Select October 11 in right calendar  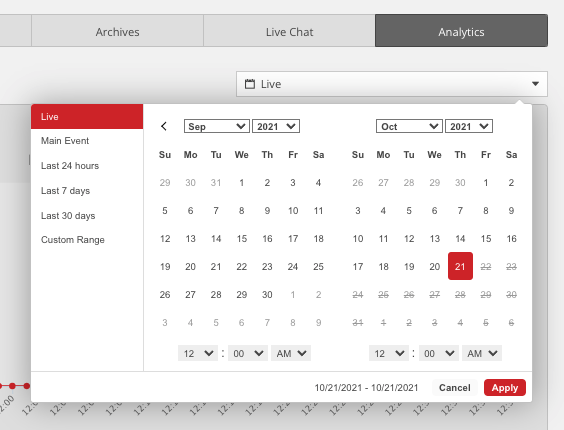tap(383, 239)
